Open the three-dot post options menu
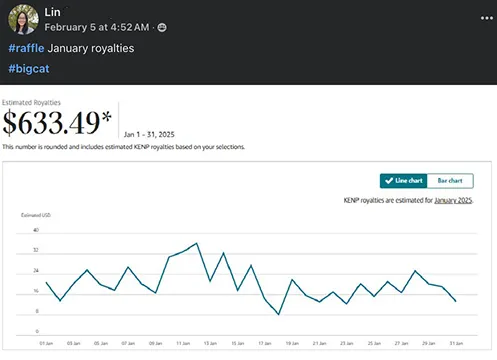The height and width of the screenshot is (360, 497). pyautogui.click(x=487, y=18)
